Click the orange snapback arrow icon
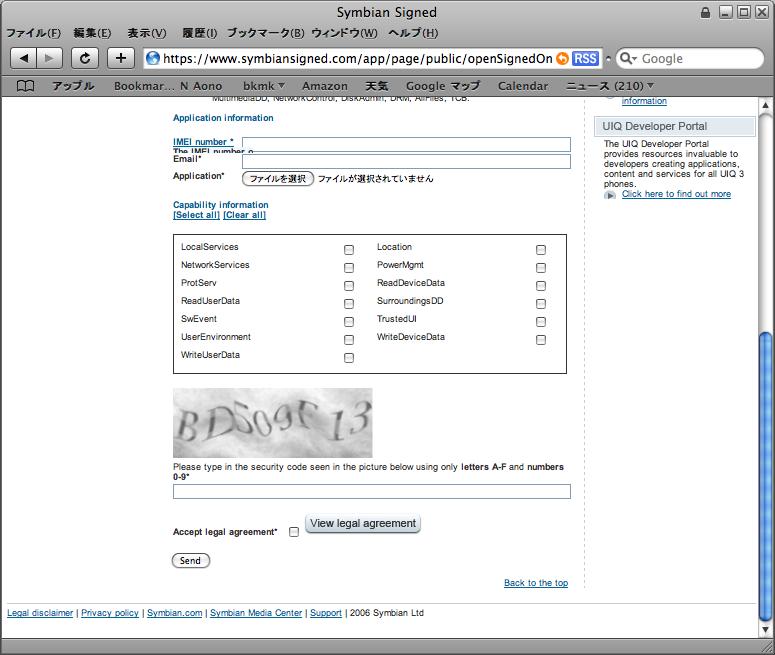775x655 pixels. tap(562, 58)
